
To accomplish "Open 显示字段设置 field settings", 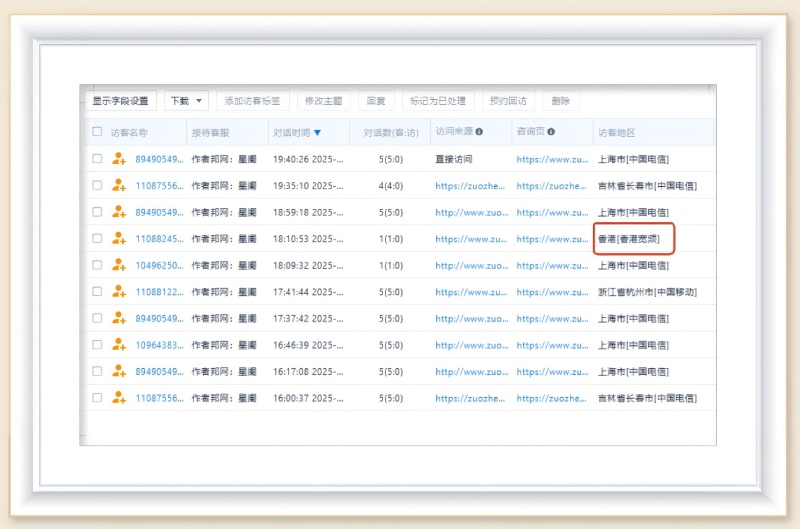I will click(x=120, y=101).
